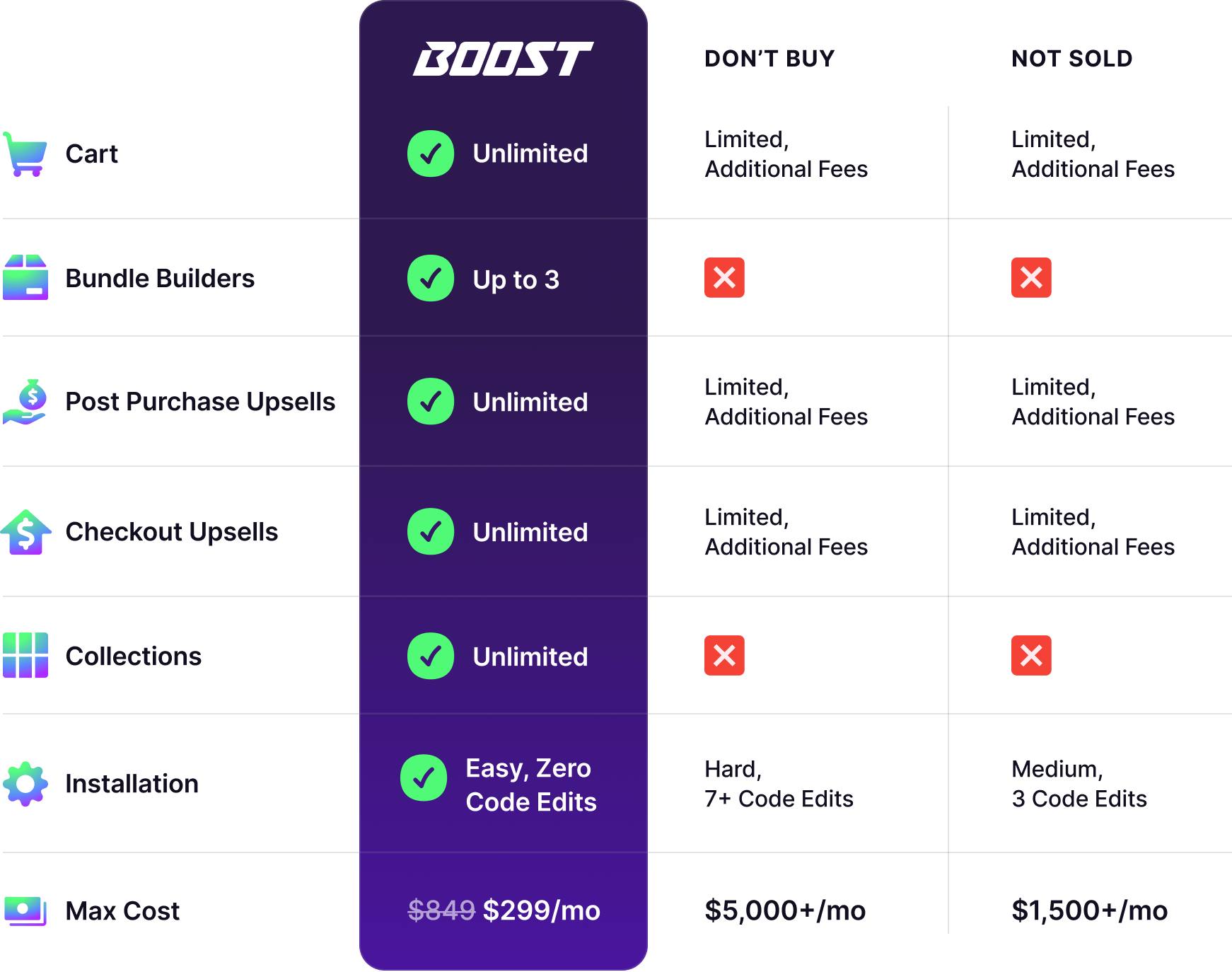
Task: Select the NOT SOLD column header
Action: click(1072, 59)
